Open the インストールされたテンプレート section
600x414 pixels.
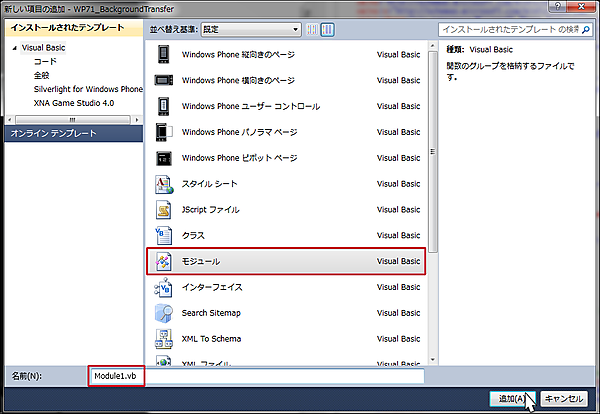click(x=74, y=28)
